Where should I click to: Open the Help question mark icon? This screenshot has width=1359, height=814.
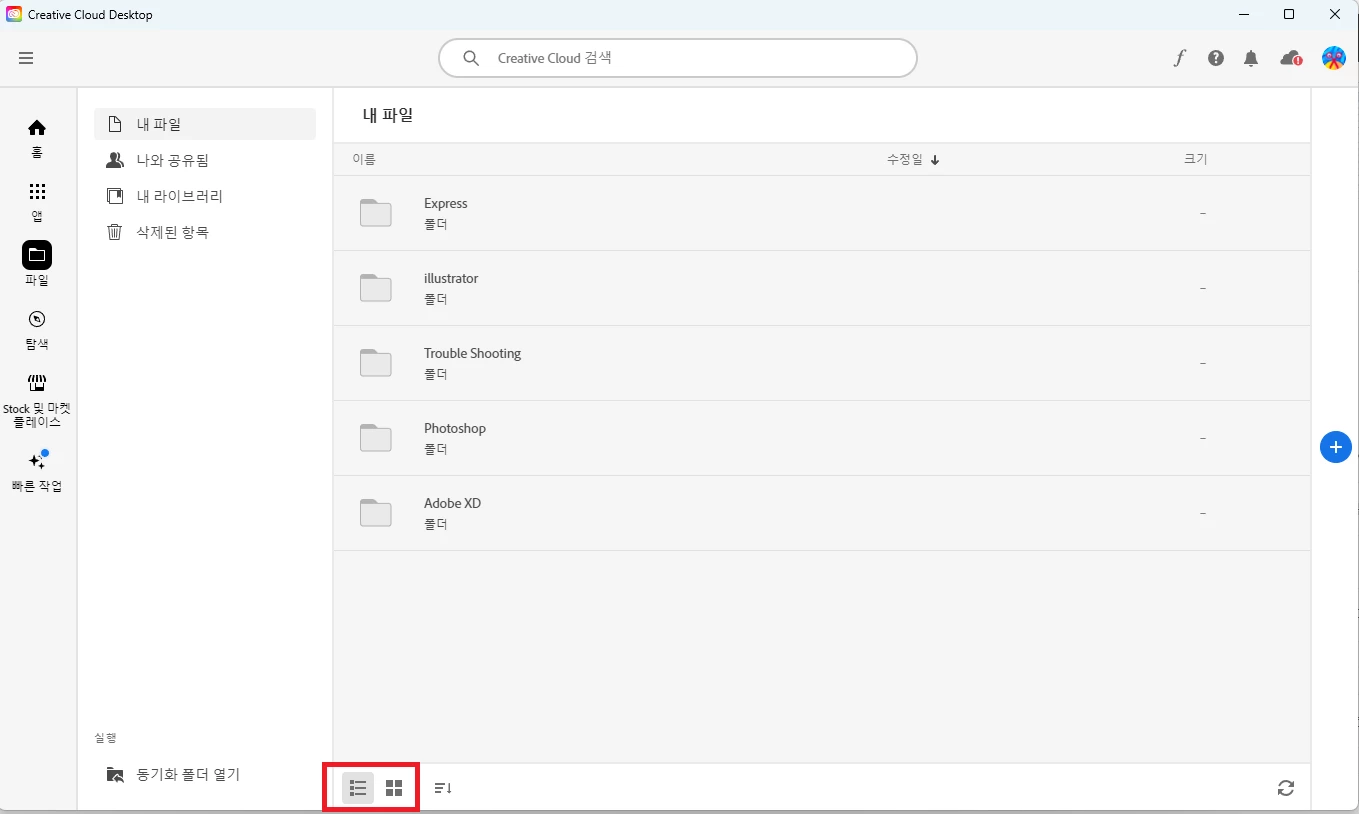point(1216,58)
